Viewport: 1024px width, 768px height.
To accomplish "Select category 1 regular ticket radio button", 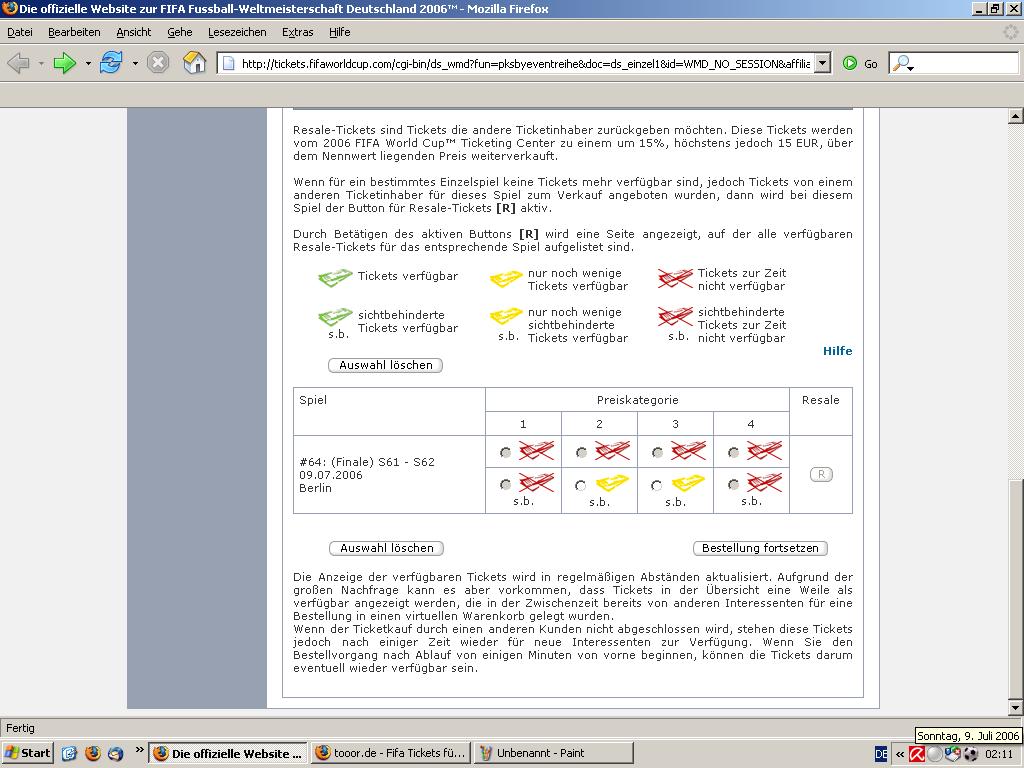I will coord(505,453).
